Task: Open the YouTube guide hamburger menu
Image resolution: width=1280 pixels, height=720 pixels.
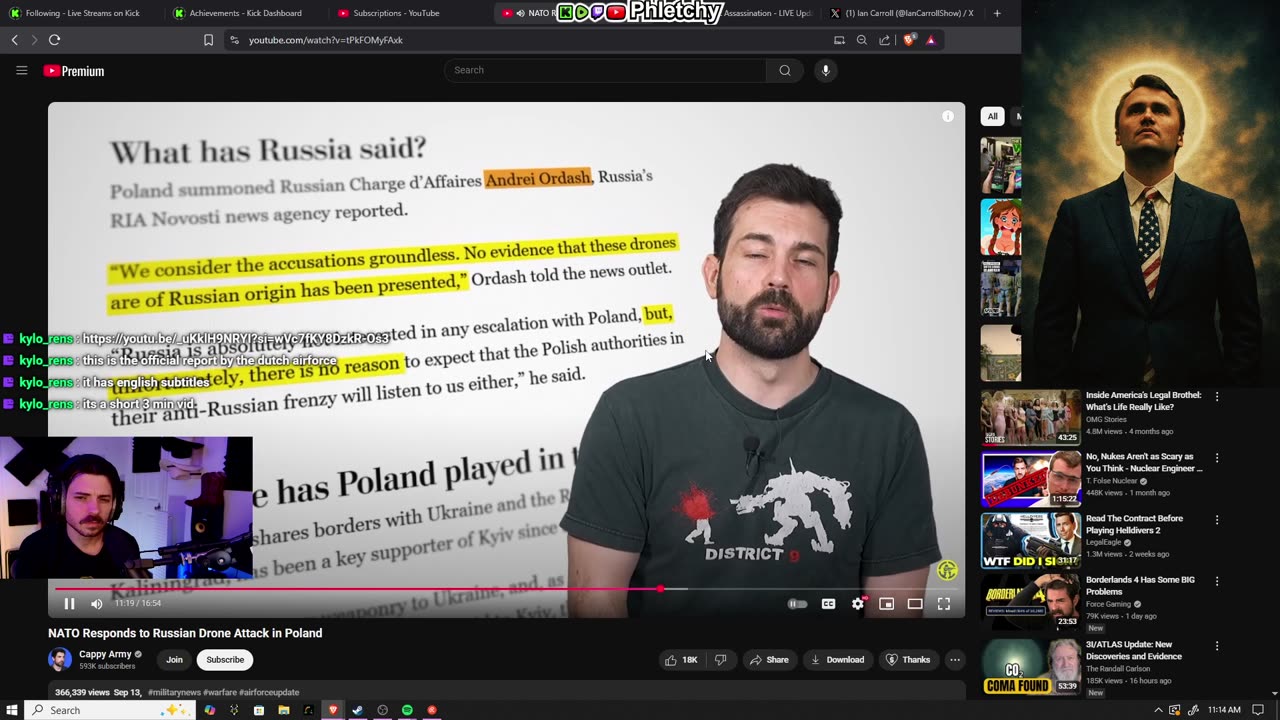Action: [x=21, y=70]
